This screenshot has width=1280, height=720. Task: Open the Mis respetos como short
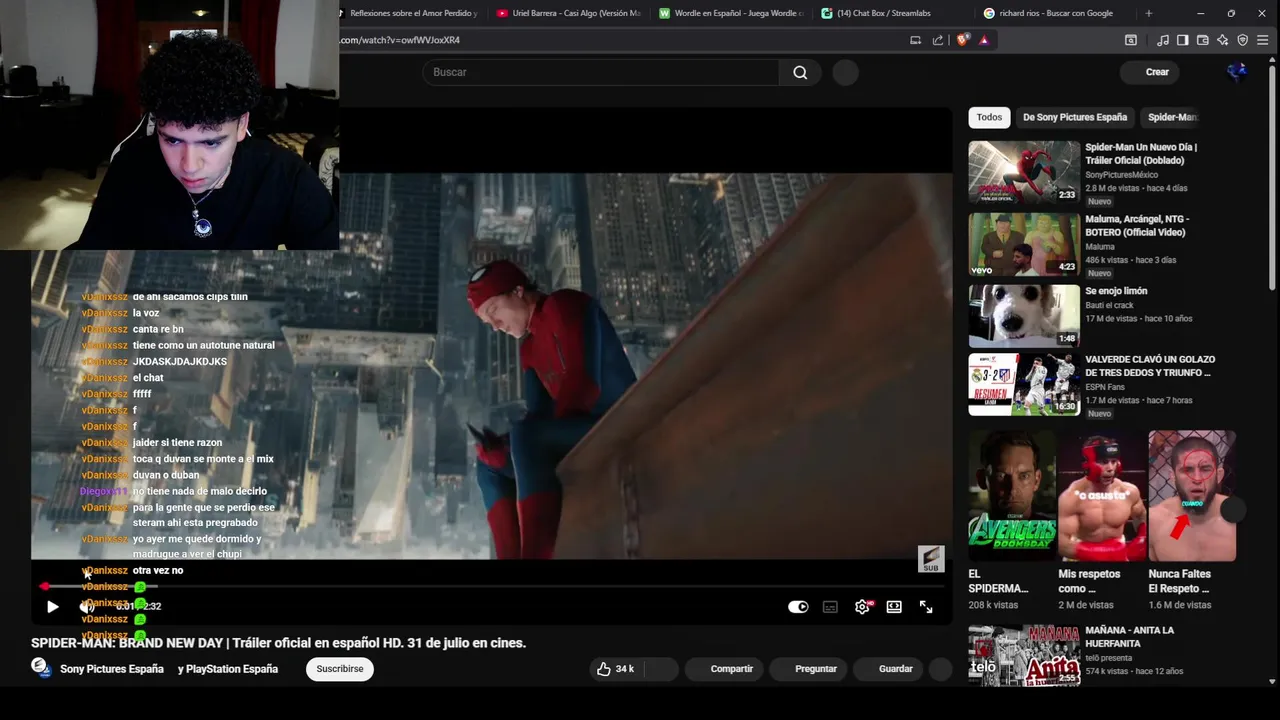[x=1102, y=496]
